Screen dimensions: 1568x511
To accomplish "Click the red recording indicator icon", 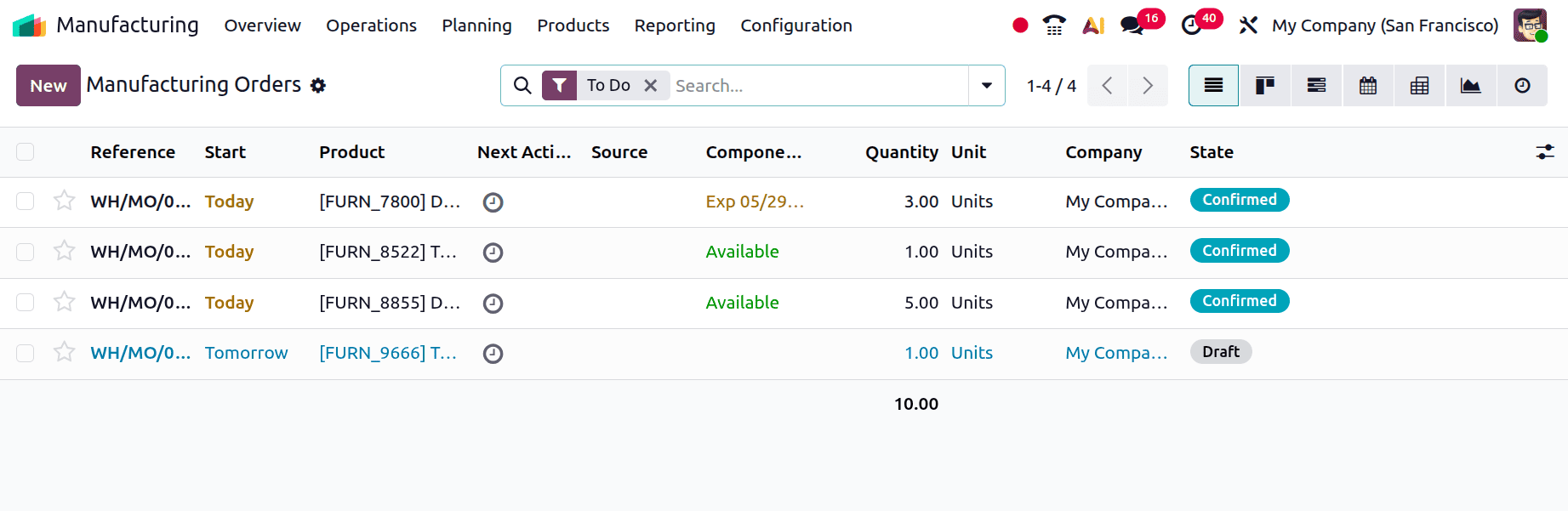I will (1020, 26).
